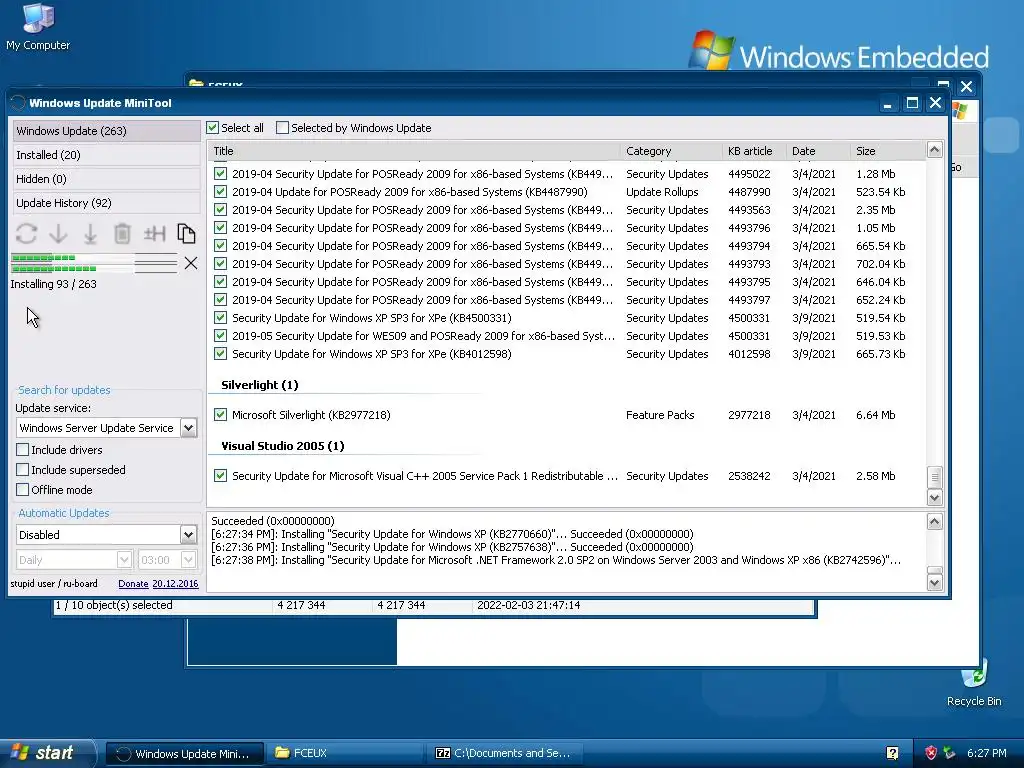Click the 6:27 PM system clock
1024x768 pixels.
pos(986,753)
